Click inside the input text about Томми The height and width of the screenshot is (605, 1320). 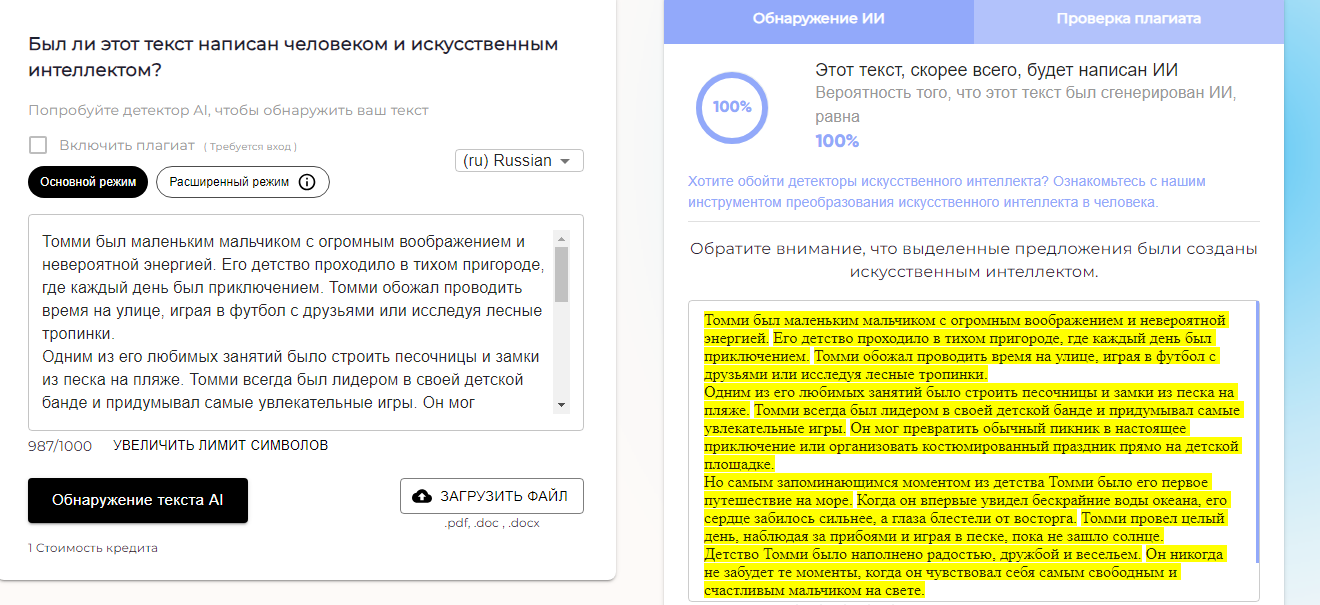(290, 320)
